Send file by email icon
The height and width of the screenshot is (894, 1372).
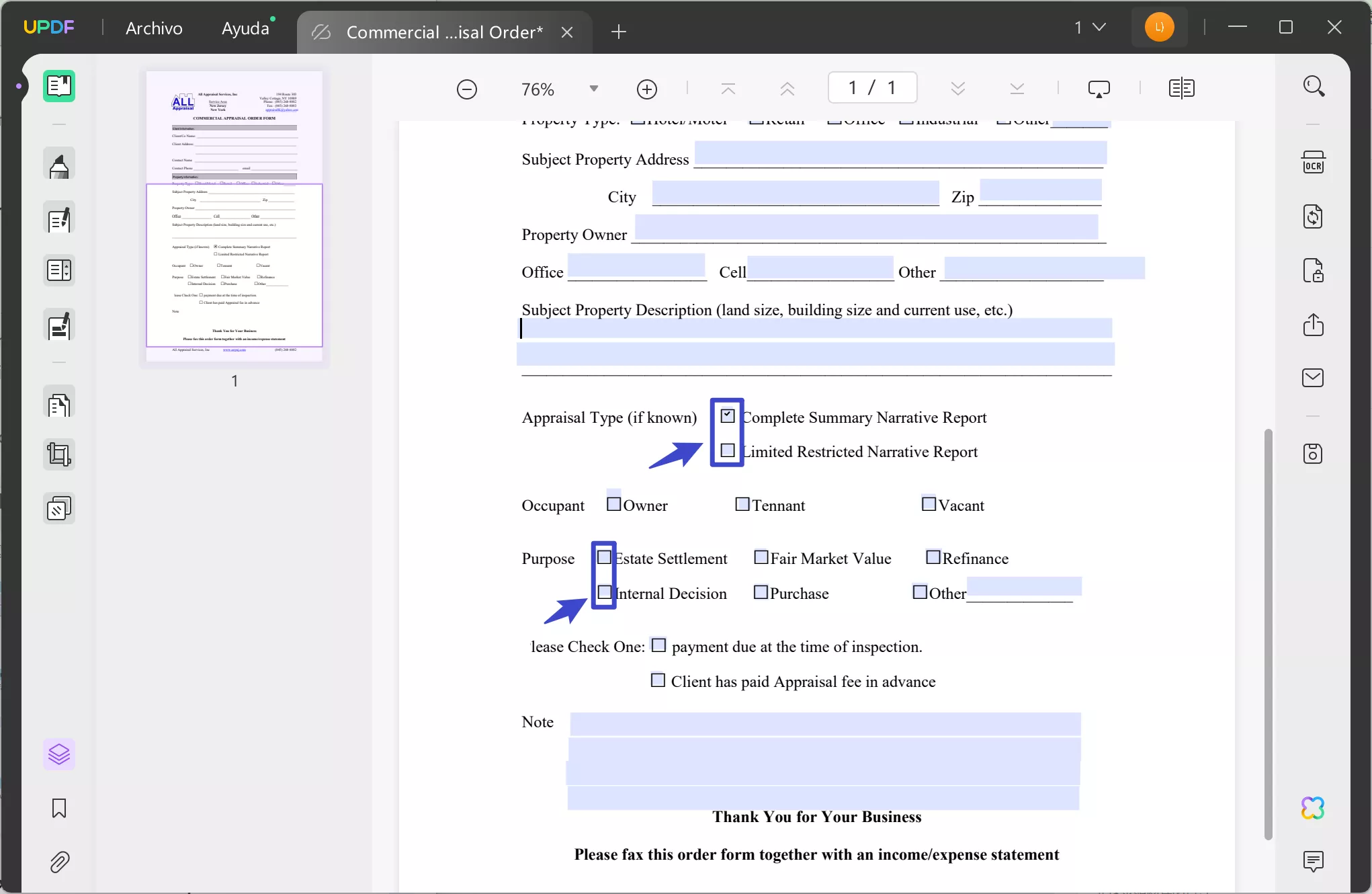click(1314, 378)
